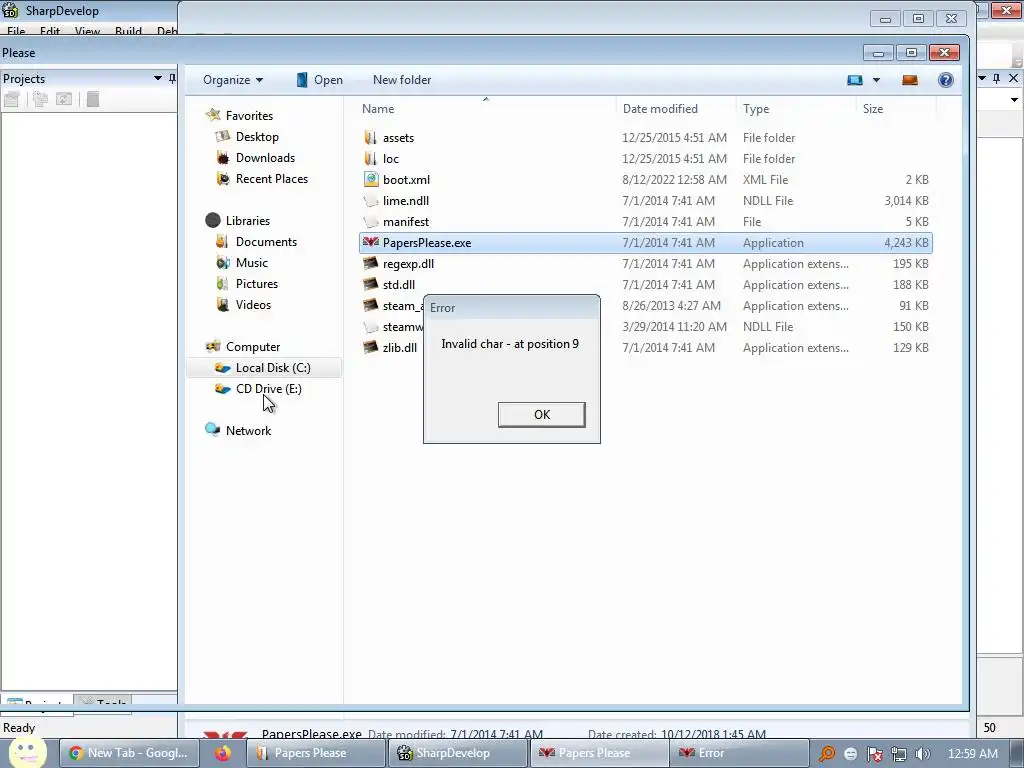Click the PapersPlease.exe application icon
Image resolution: width=1024 pixels, height=768 pixels.
(x=371, y=242)
